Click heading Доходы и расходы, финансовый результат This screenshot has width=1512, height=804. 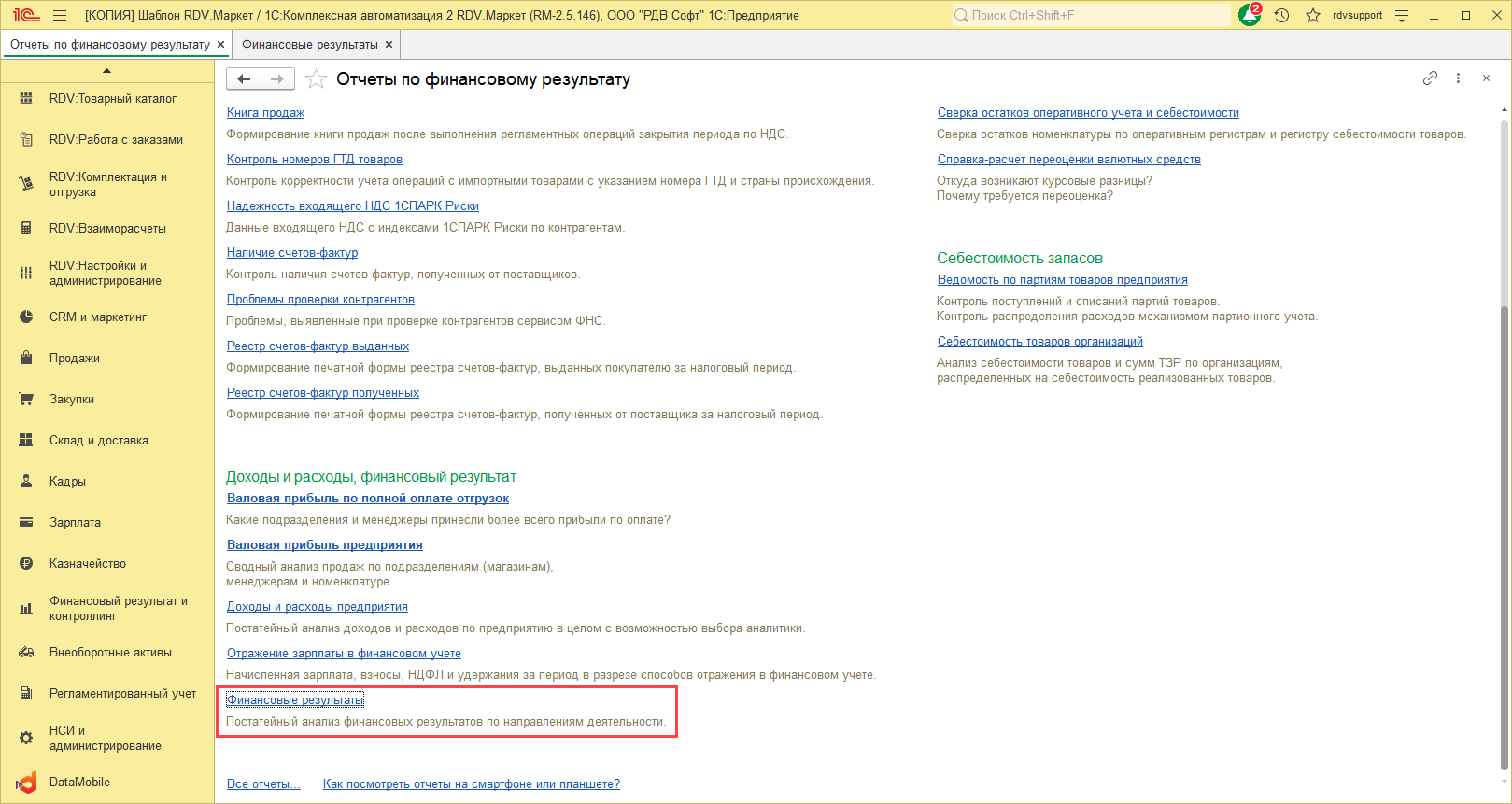pos(371,477)
